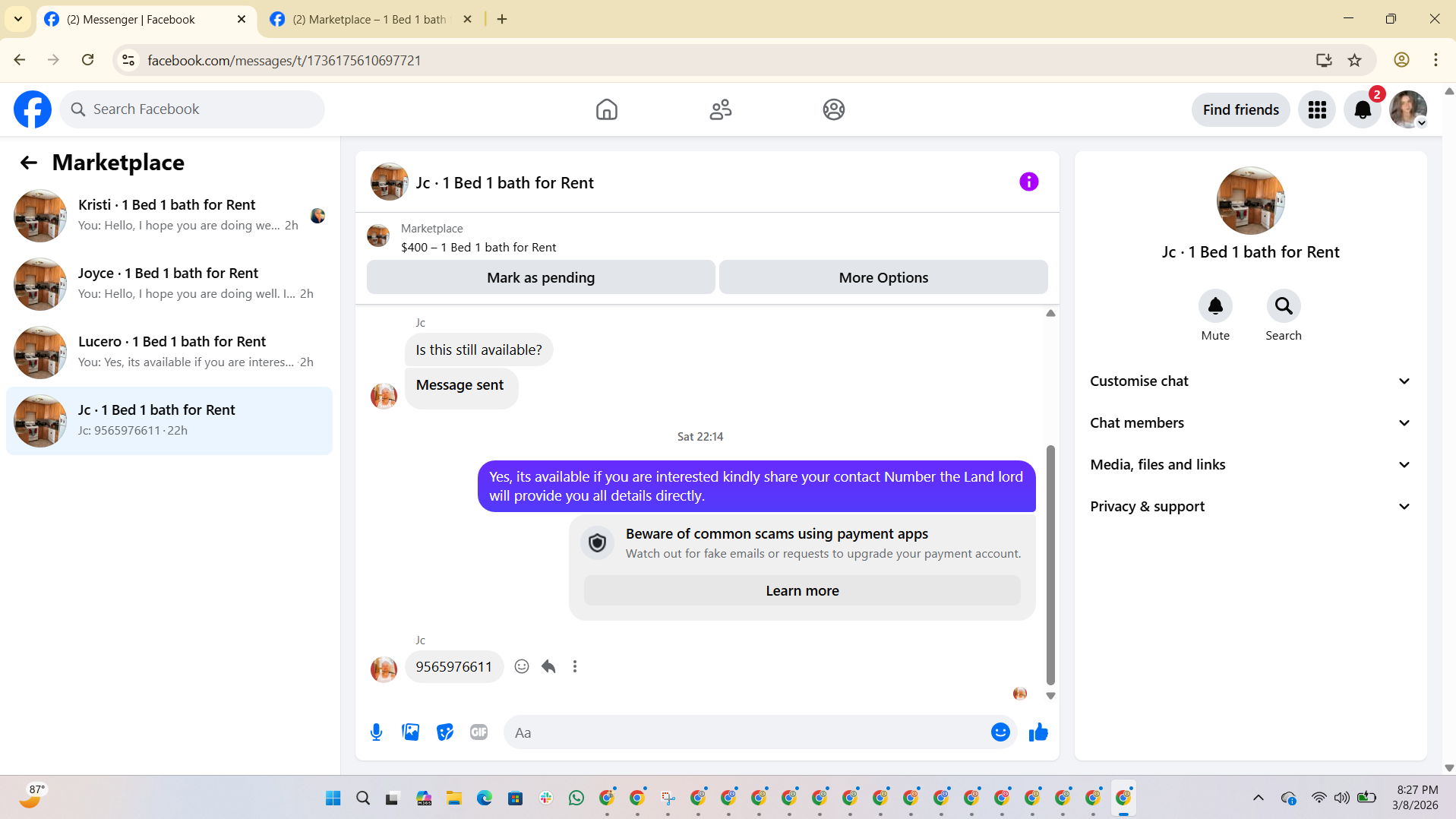Image resolution: width=1456 pixels, height=819 pixels.
Task: Select Jc's 1 Bed 1 bath conversation
Action: (169, 421)
